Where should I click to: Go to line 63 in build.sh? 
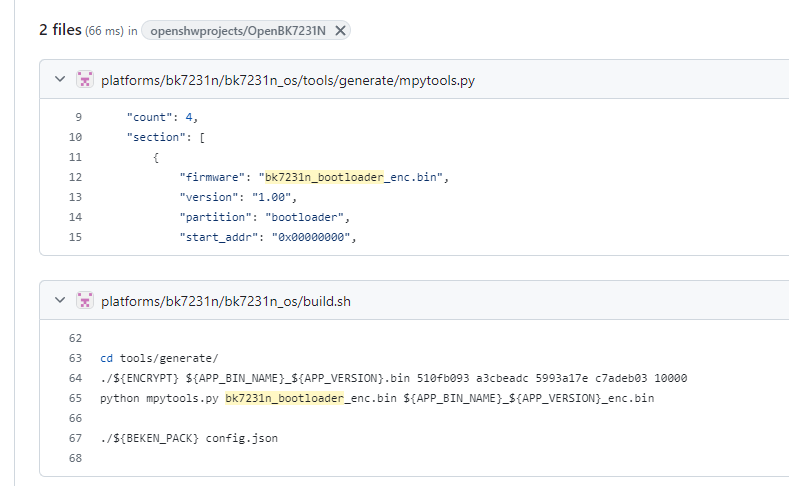tap(75, 358)
